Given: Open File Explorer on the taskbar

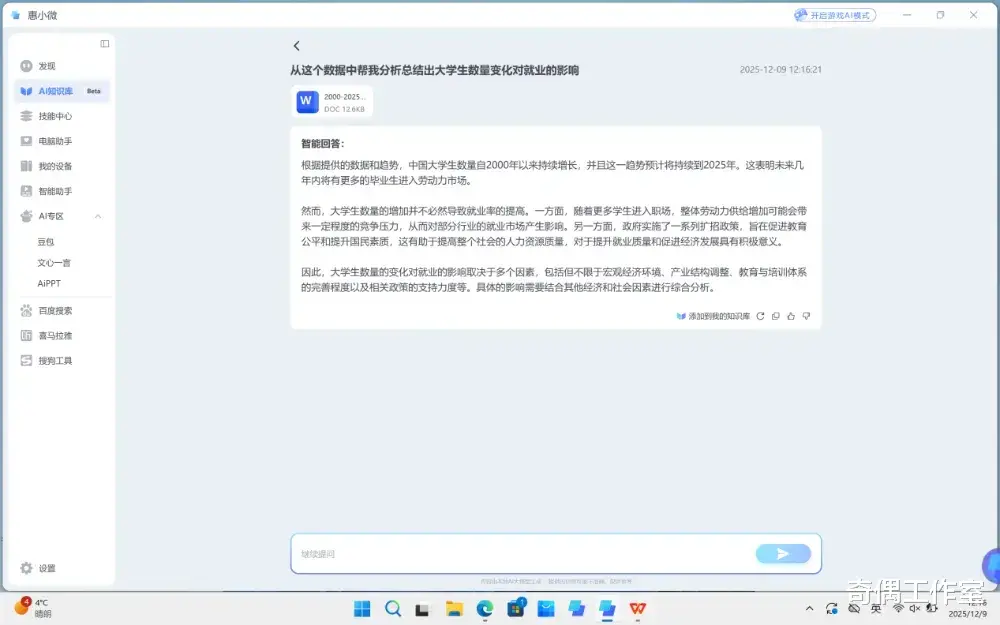Looking at the screenshot, I should (x=454, y=609).
